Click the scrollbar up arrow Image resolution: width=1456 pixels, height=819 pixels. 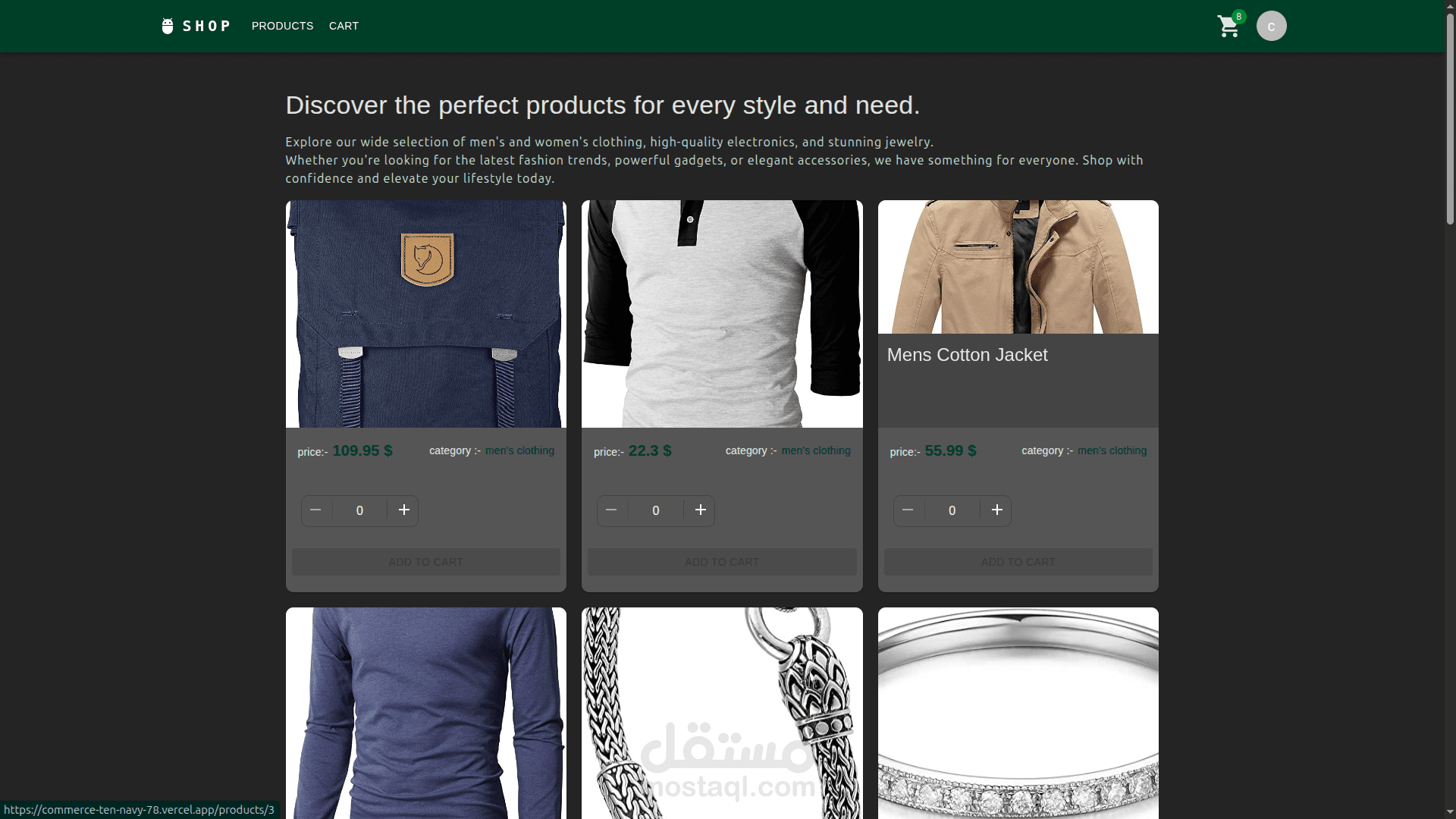click(1450, 6)
